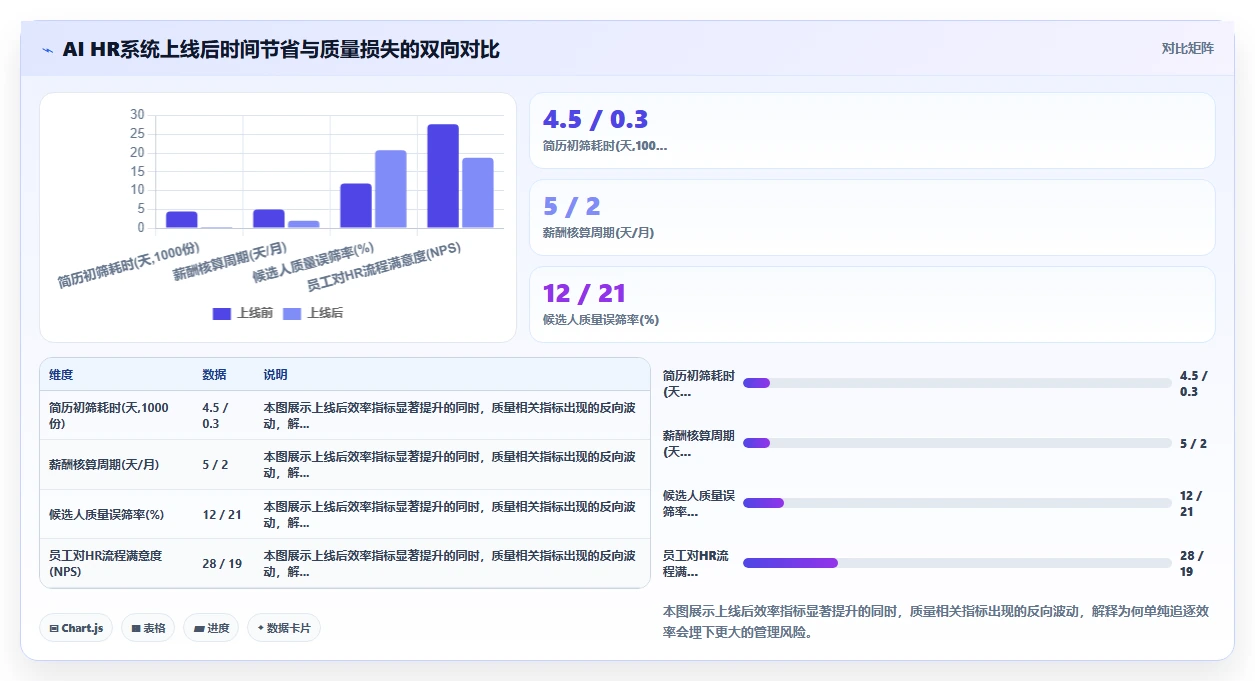Click the 薪酬核算周期 progress bar

957,443
